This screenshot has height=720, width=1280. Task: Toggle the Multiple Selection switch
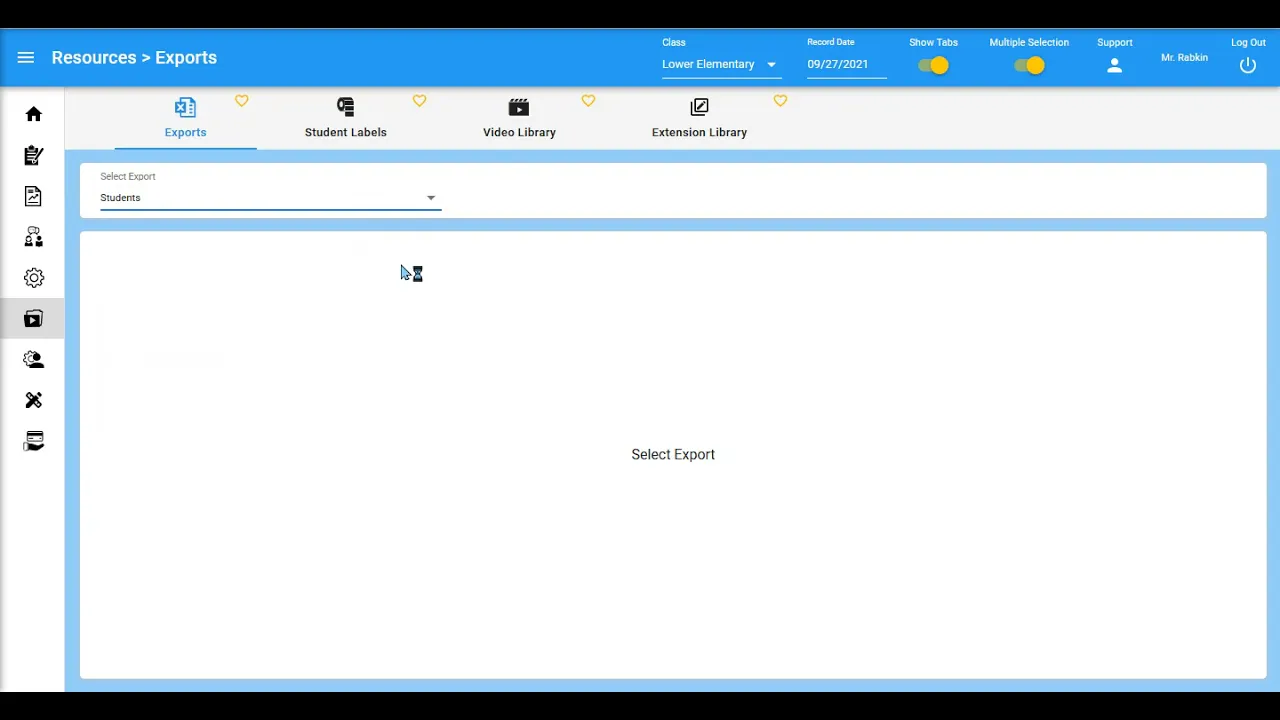[1029, 66]
